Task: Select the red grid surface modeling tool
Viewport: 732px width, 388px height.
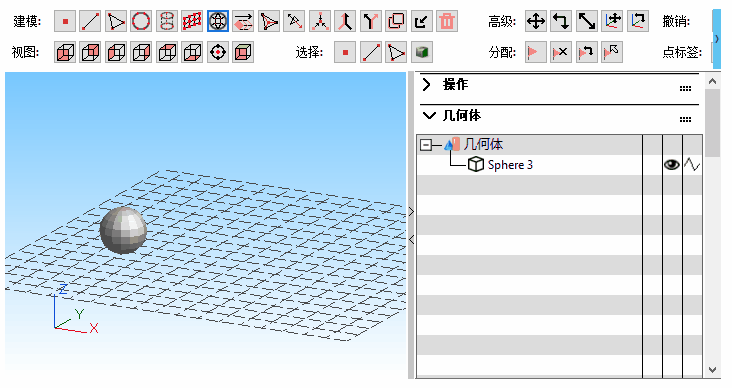Action: tap(192, 21)
